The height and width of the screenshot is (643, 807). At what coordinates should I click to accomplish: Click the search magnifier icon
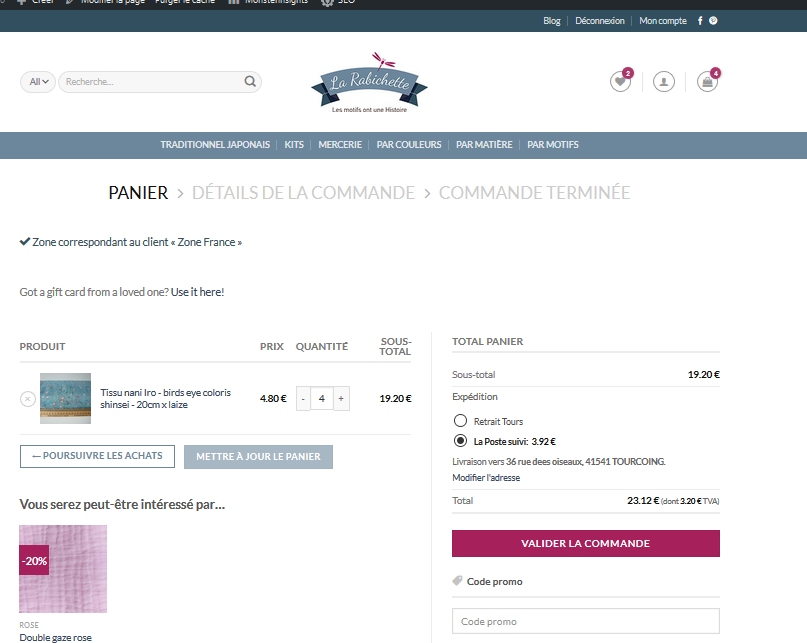(250, 81)
